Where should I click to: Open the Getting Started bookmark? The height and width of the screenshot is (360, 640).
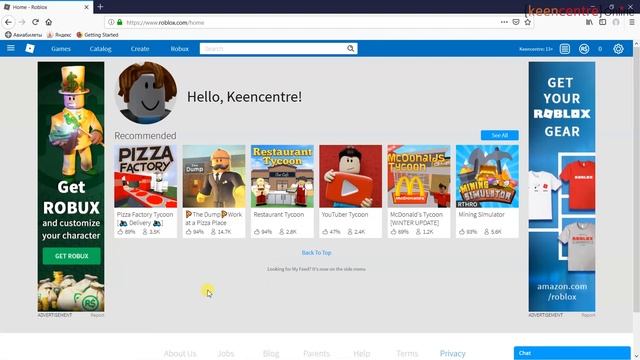pos(98,35)
